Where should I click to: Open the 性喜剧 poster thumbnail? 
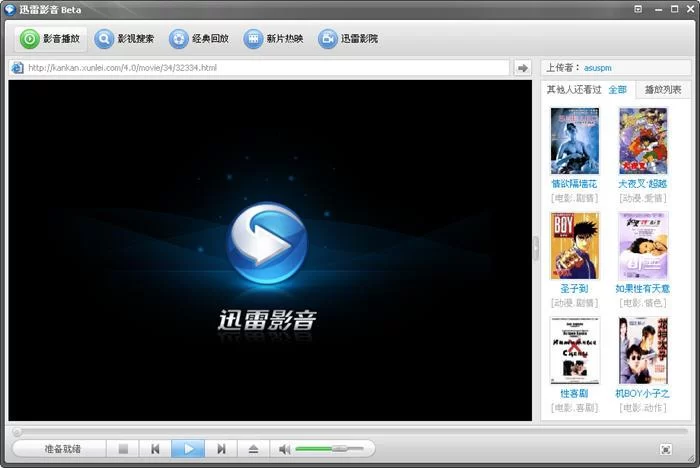point(575,351)
